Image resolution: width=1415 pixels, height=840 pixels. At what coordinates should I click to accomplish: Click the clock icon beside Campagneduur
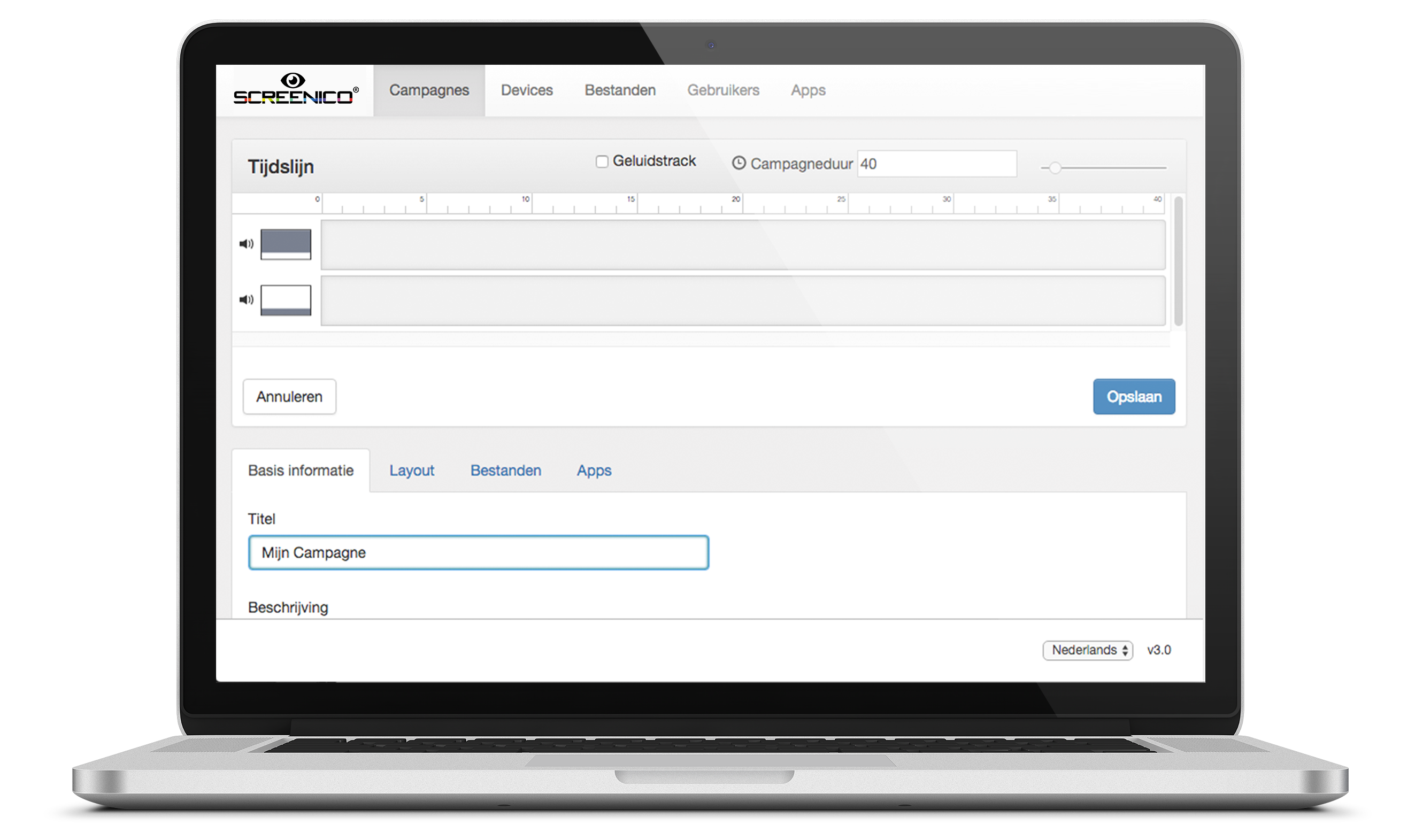click(x=739, y=163)
